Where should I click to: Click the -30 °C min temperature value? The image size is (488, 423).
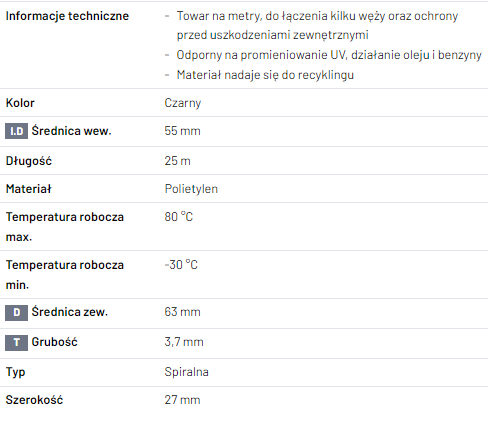(x=181, y=265)
